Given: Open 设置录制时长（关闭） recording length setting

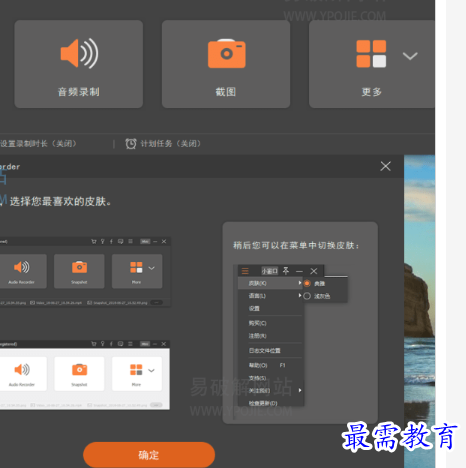Looking at the screenshot, I should pyautogui.click(x=38, y=144).
